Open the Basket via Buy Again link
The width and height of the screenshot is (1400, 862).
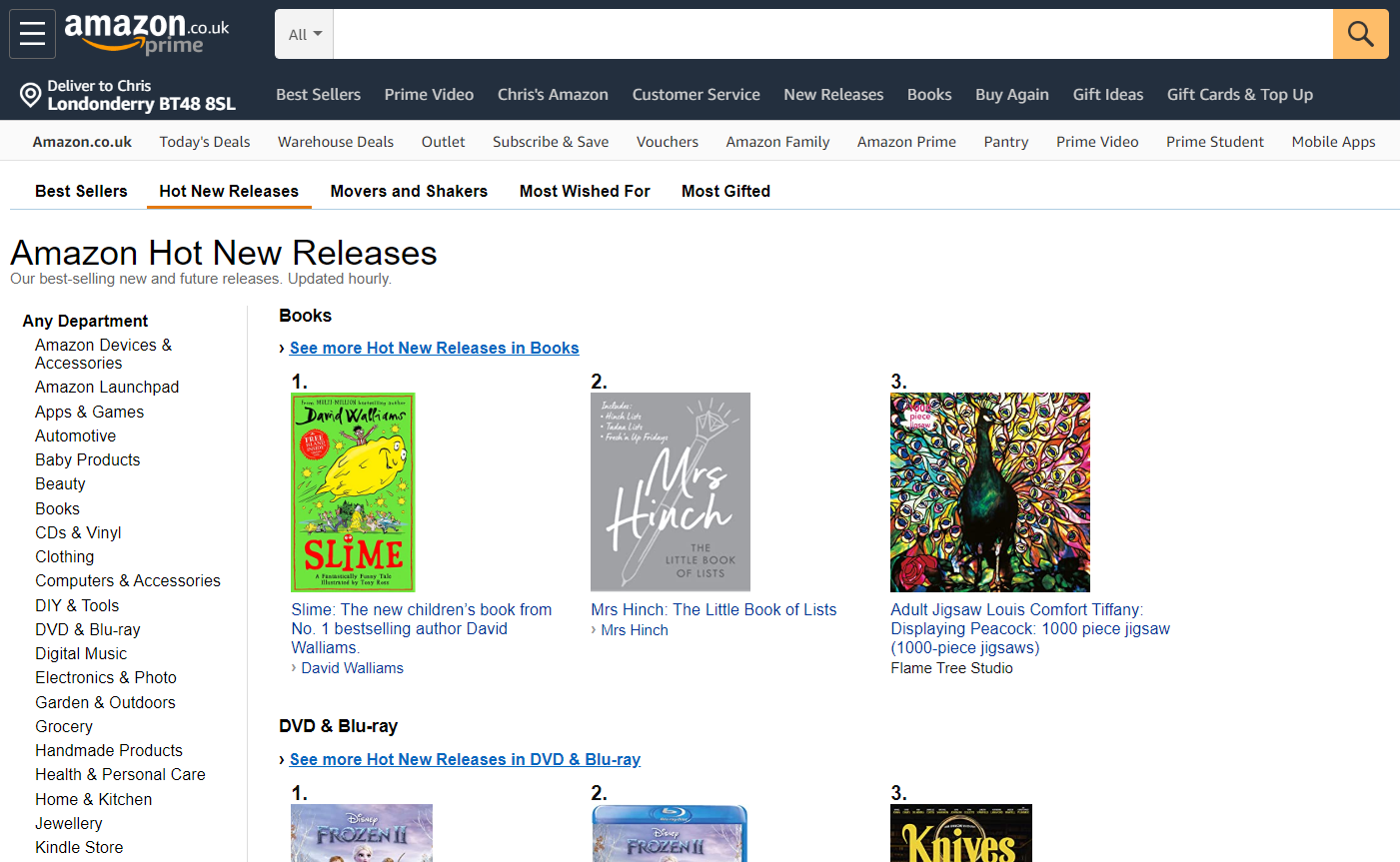1012,94
